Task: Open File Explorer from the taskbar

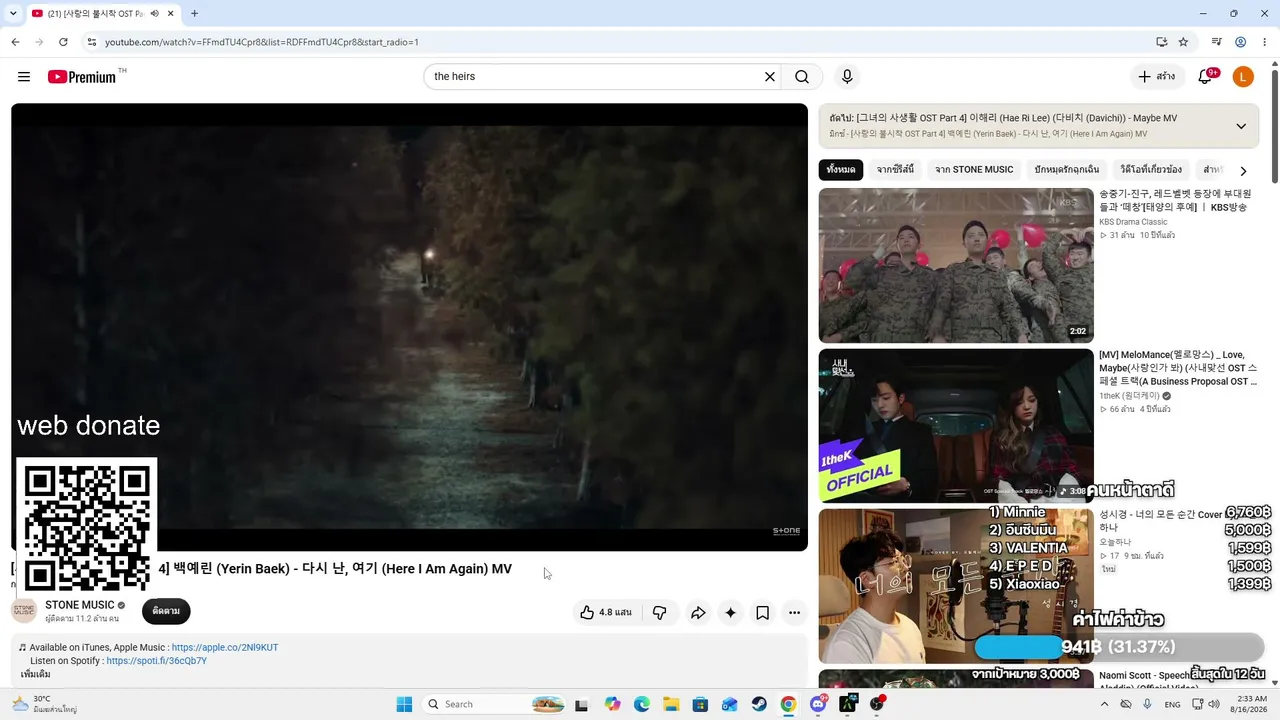Action: point(671,704)
